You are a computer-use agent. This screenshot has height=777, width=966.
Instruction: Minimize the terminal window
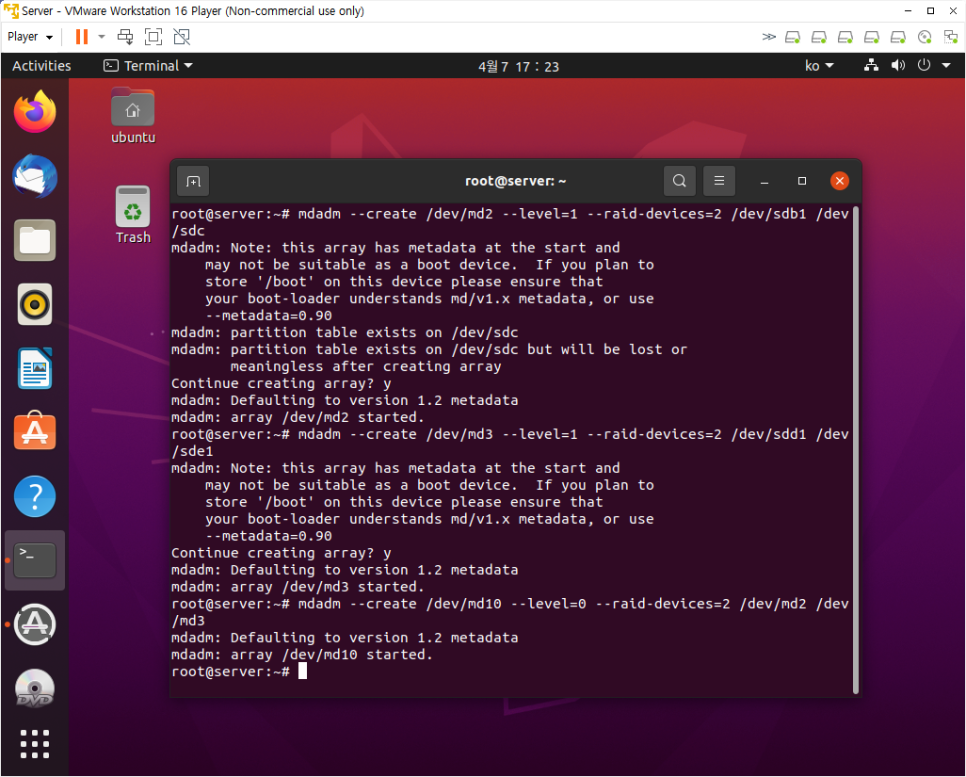click(764, 181)
